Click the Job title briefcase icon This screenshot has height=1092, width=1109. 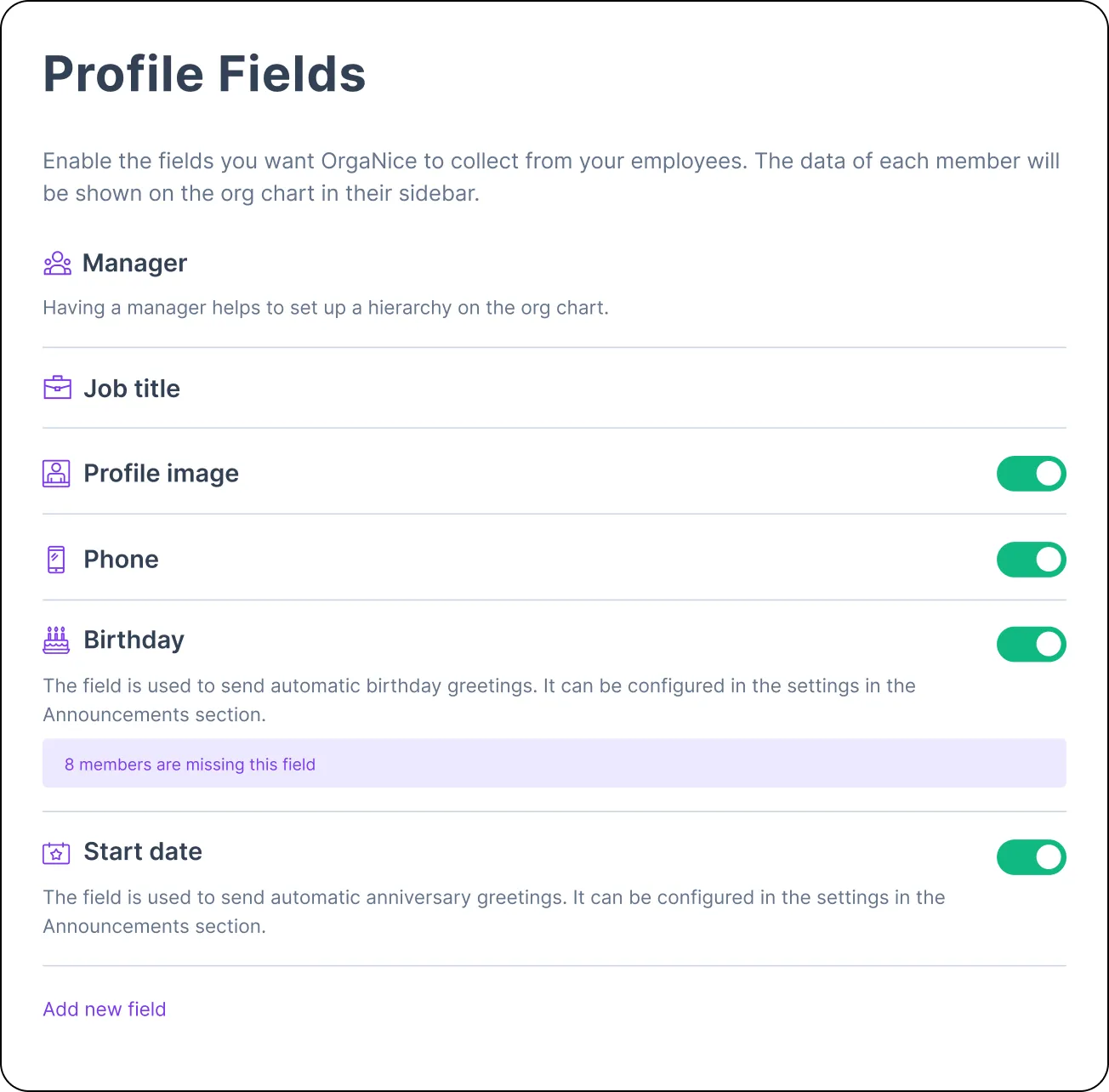tap(56, 388)
